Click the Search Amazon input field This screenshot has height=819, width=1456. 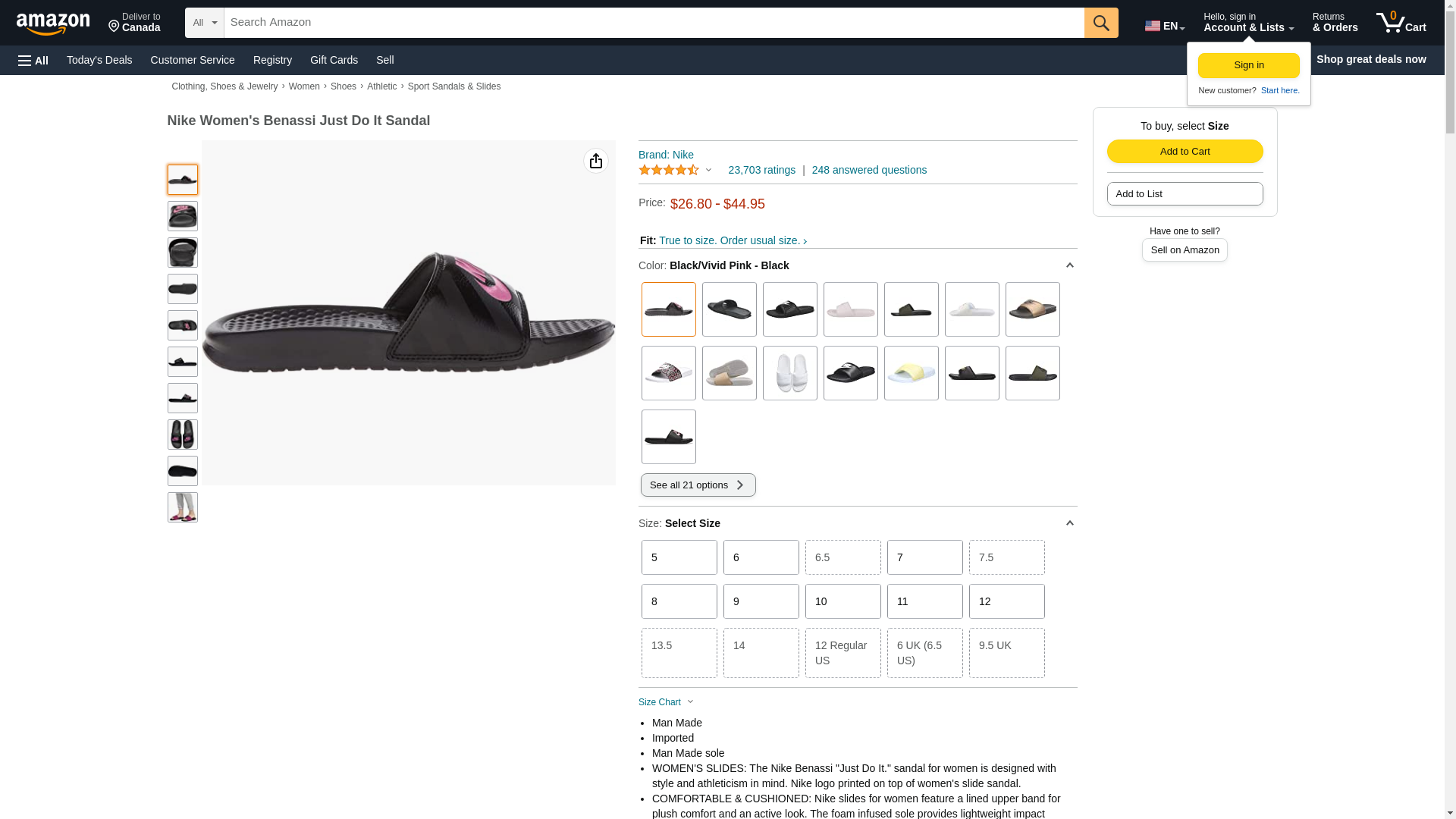tap(654, 23)
